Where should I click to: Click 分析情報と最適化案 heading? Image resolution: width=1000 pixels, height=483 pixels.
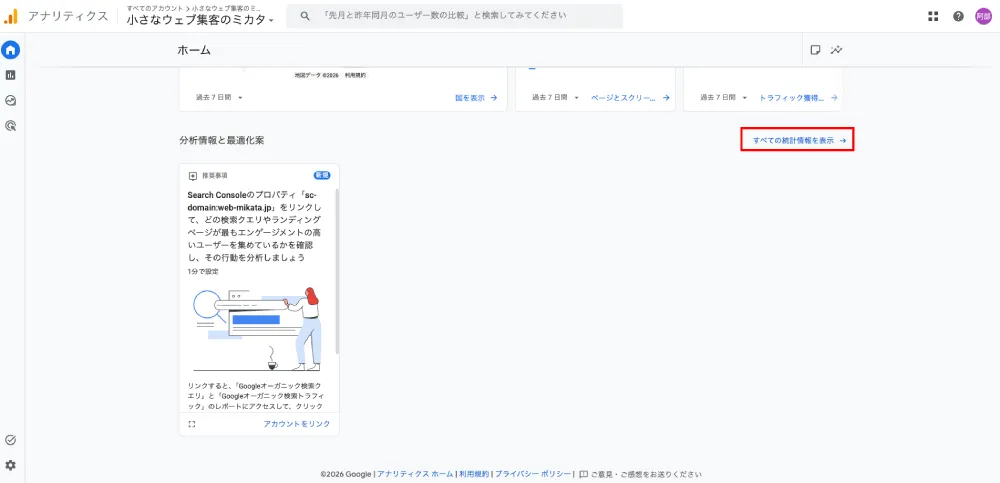click(x=222, y=140)
